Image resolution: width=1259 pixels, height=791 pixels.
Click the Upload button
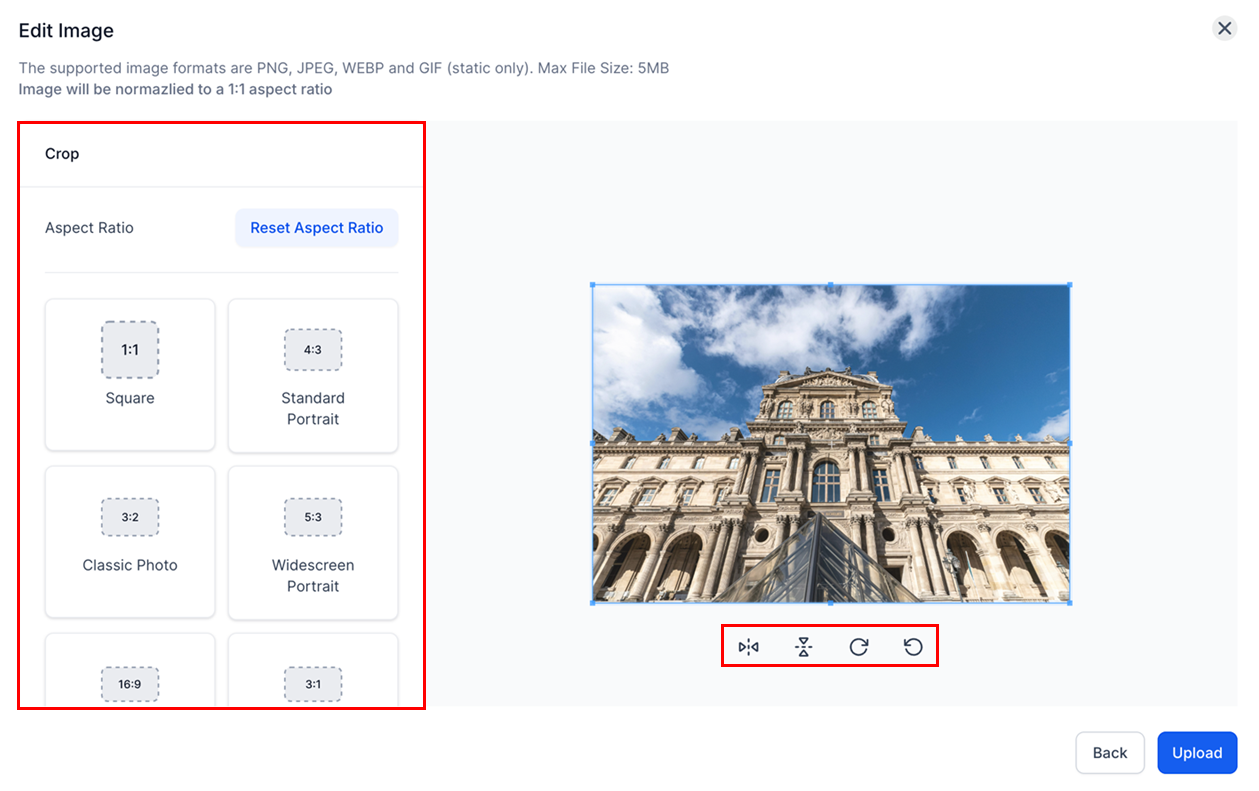[1197, 753]
